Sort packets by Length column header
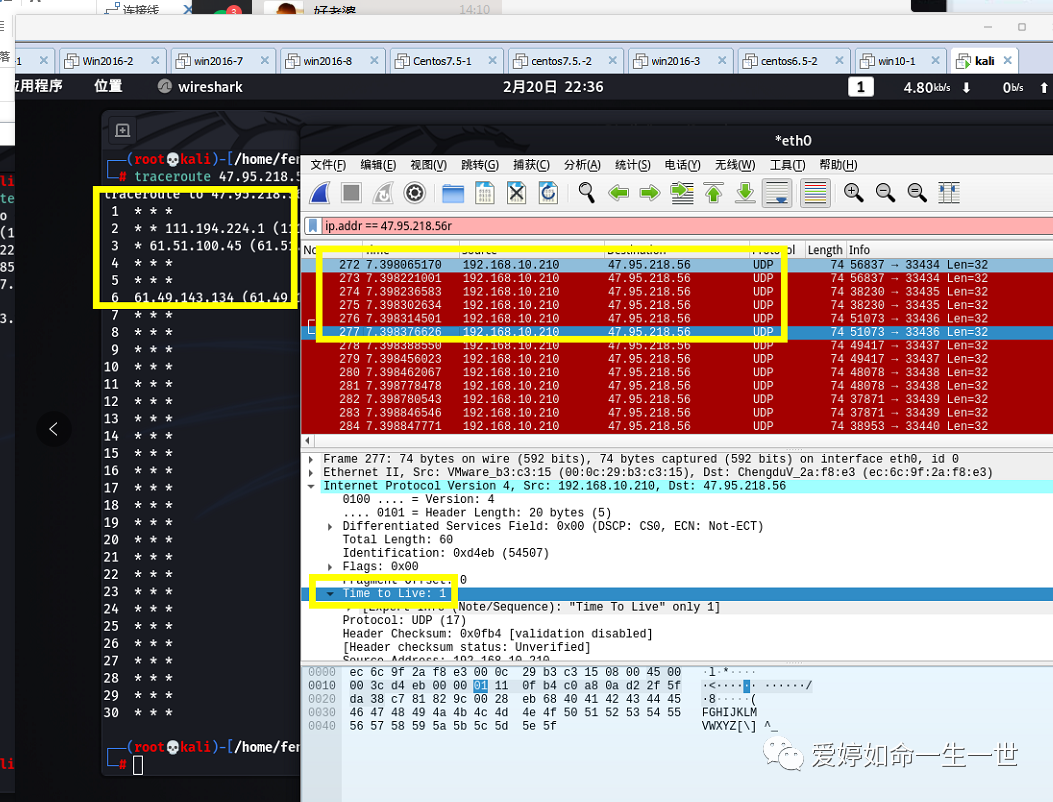1053x802 pixels. pyautogui.click(x=824, y=250)
